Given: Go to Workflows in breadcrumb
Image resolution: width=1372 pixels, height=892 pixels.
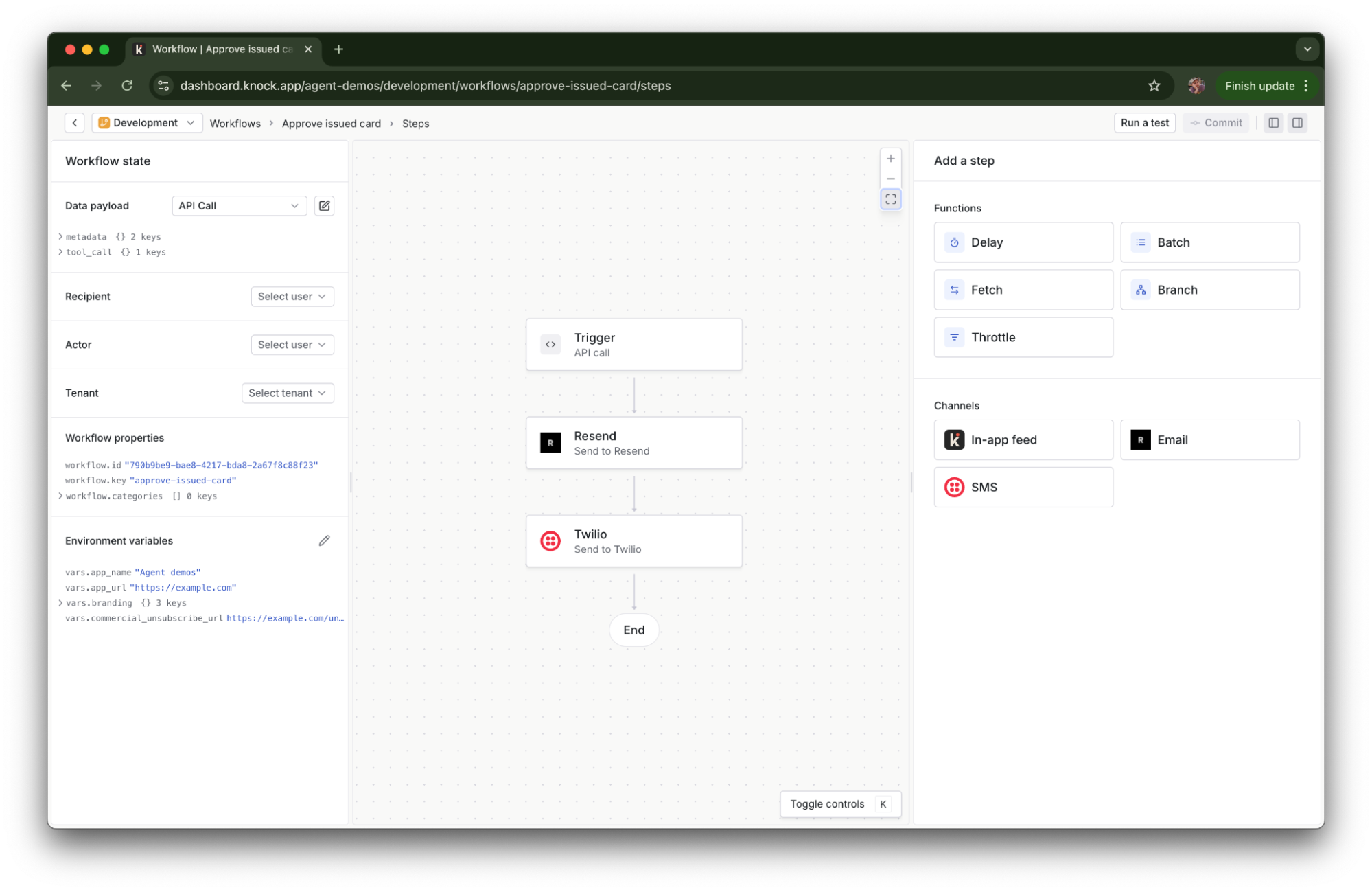Looking at the screenshot, I should click(x=235, y=124).
